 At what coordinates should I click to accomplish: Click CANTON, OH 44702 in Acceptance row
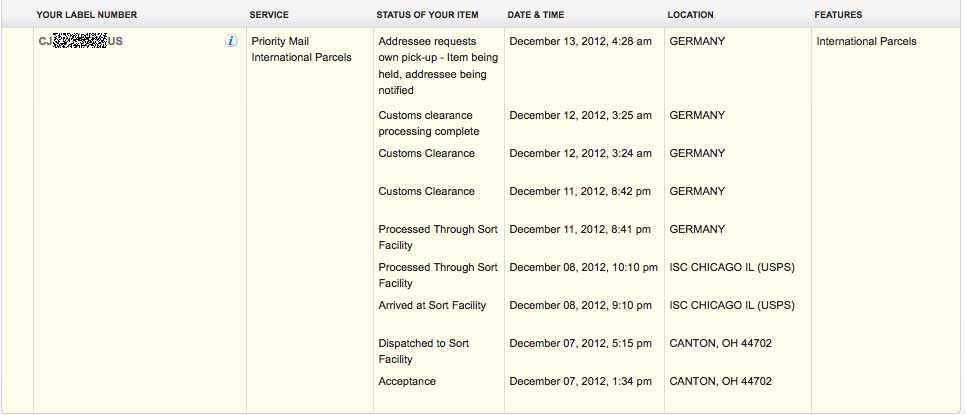click(x=720, y=381)
